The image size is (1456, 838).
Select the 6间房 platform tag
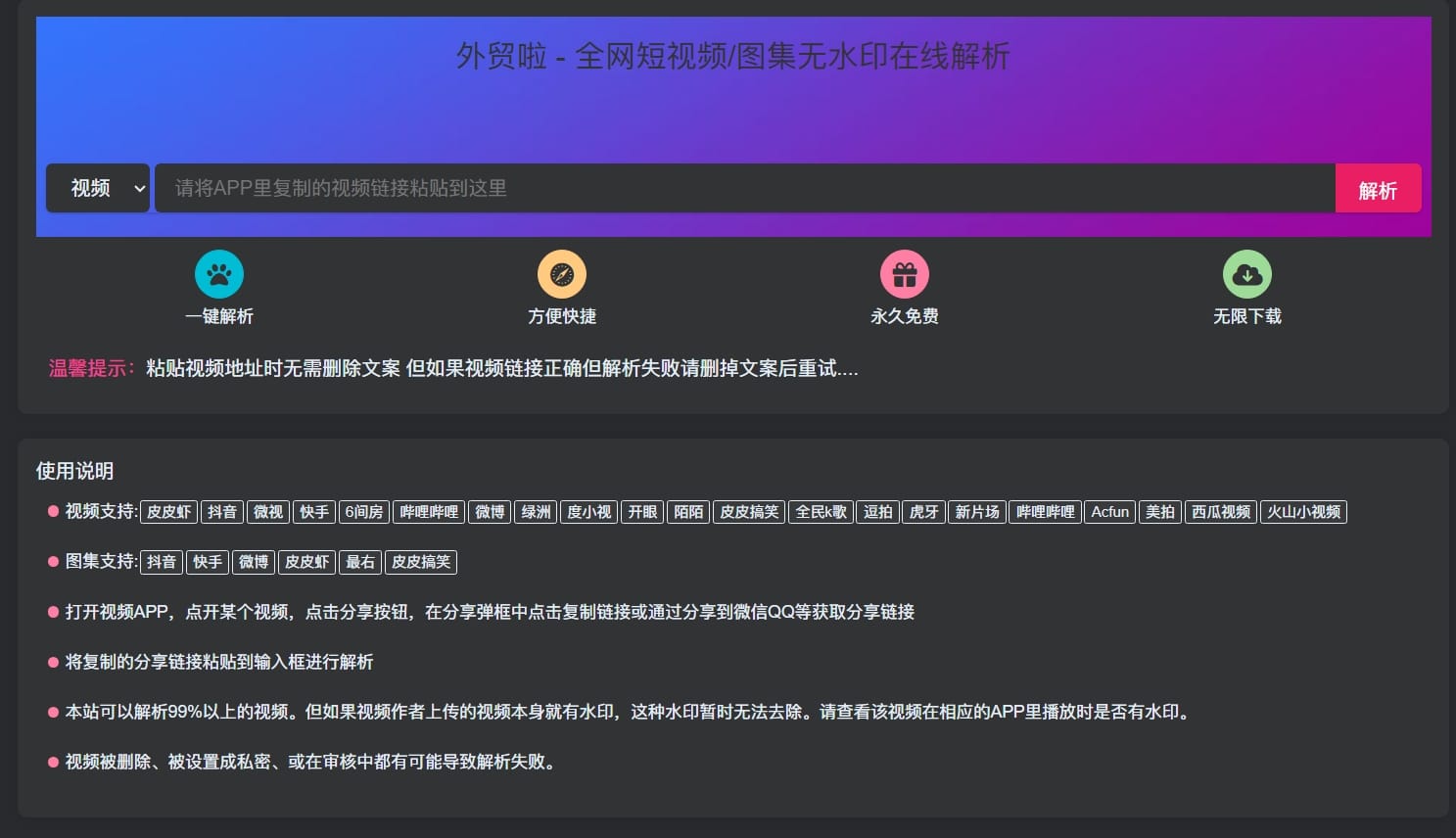(x=363, y=512)
